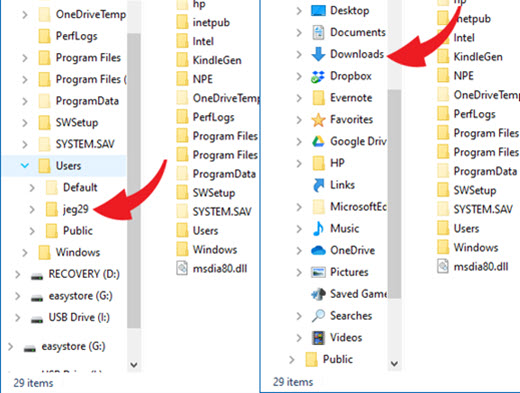
Task: Click the Dropbox icon in right tree
Action: click(x=318, y=76)
